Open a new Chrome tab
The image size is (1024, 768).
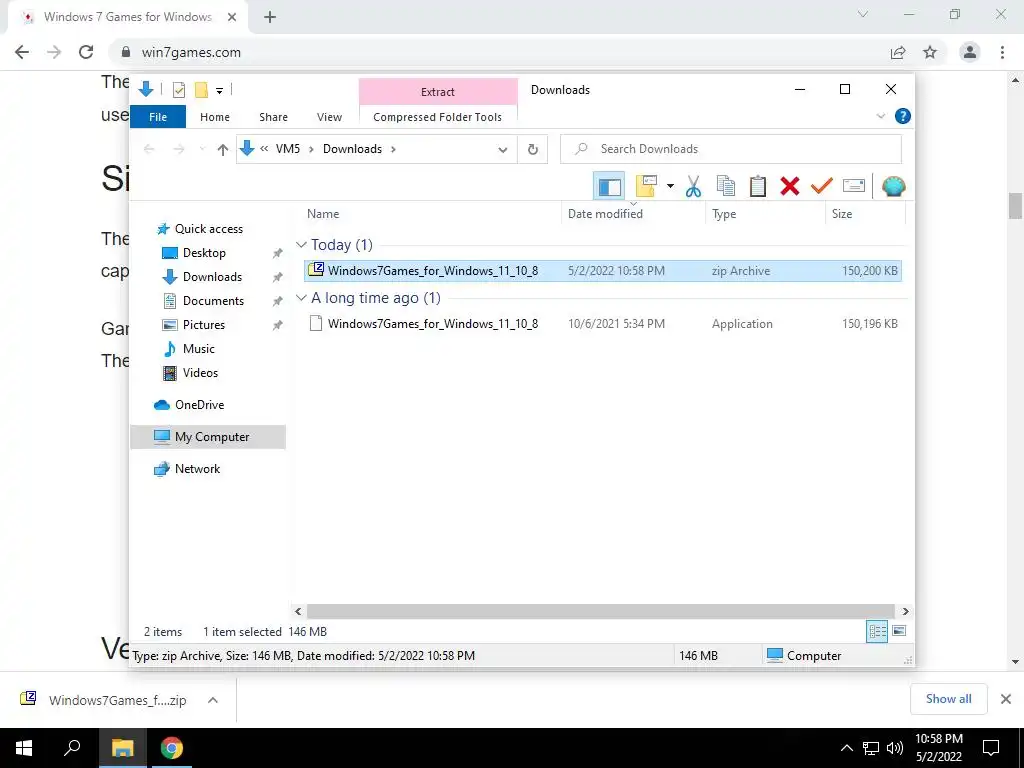[x=270, y=17]
